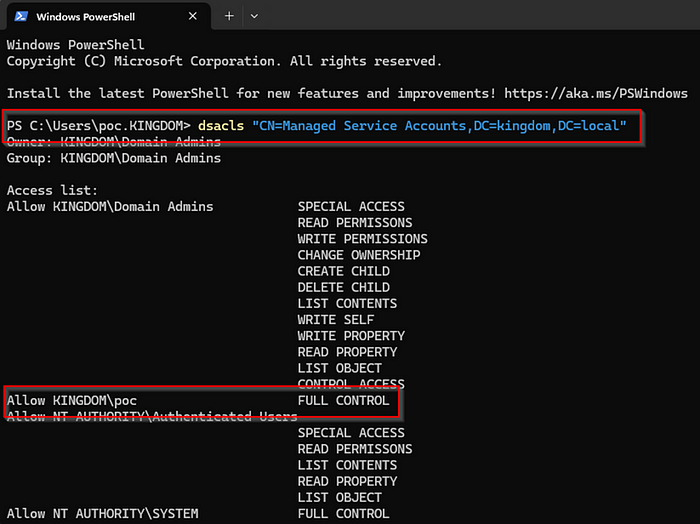The width and height of the screenshot is (700, 524).
Task: Click FULL CONTROL beside NT AUTHORITY\SYSTEM
Action: coord(344,514)
